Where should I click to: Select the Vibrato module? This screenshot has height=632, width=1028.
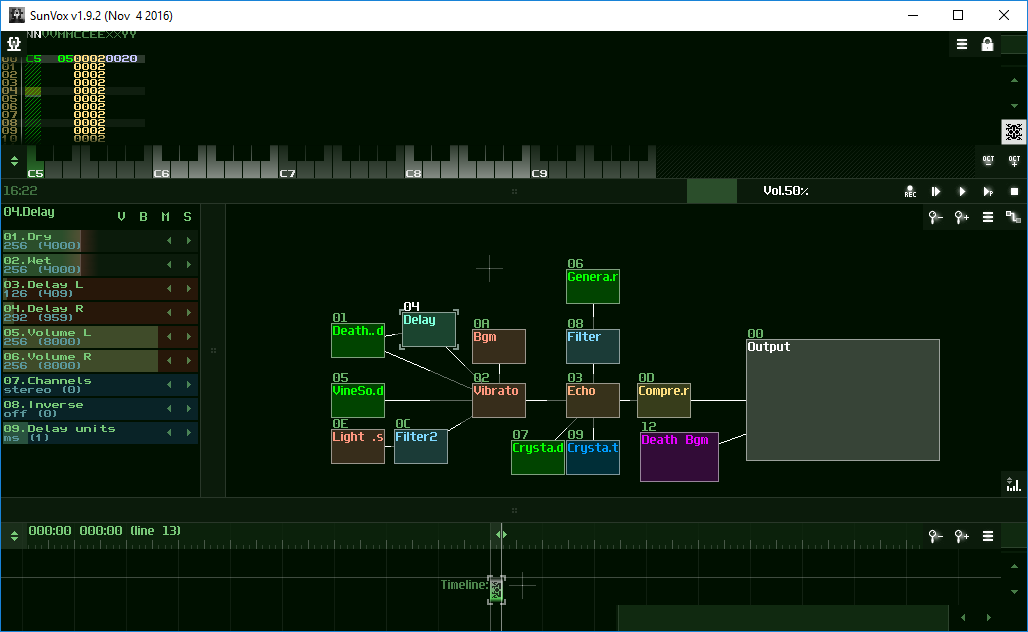[499, 401]
